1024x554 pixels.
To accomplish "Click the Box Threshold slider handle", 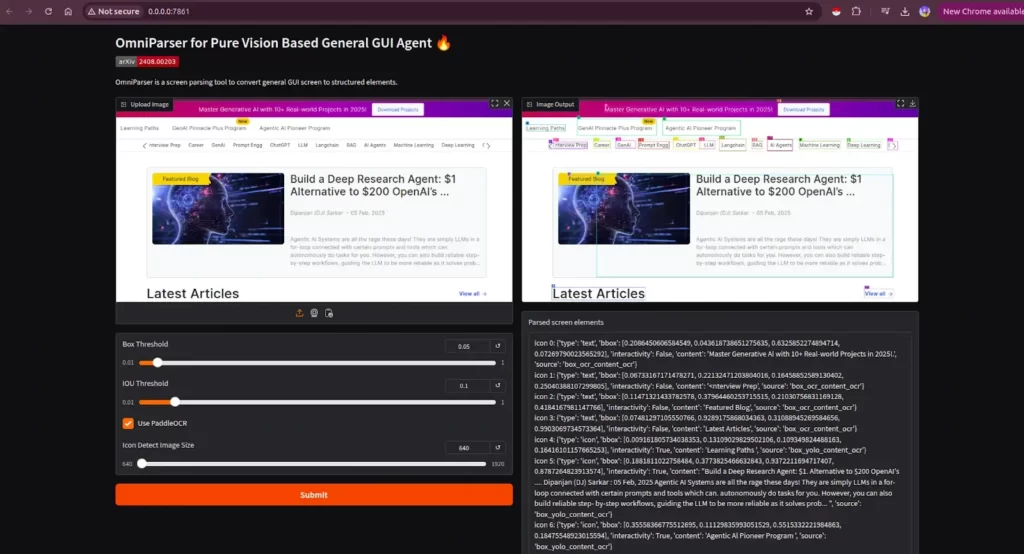I will coord(158,363).
